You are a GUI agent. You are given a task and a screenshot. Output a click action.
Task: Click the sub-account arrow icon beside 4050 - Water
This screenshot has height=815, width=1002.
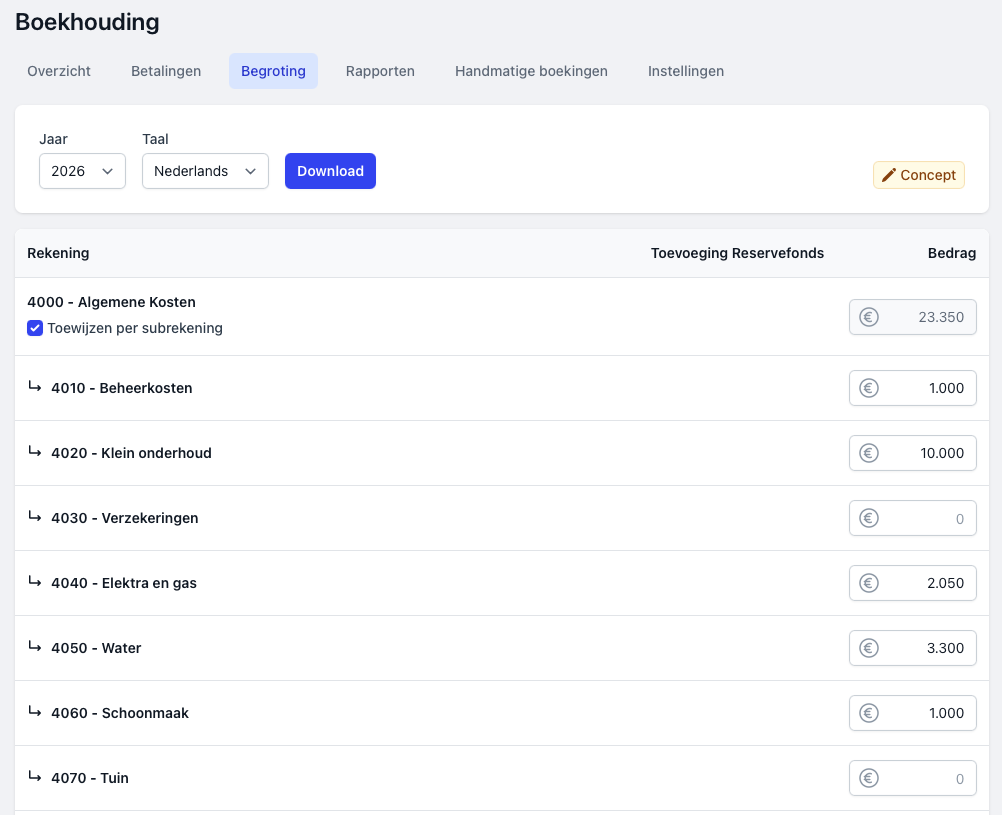click(35, 647)
